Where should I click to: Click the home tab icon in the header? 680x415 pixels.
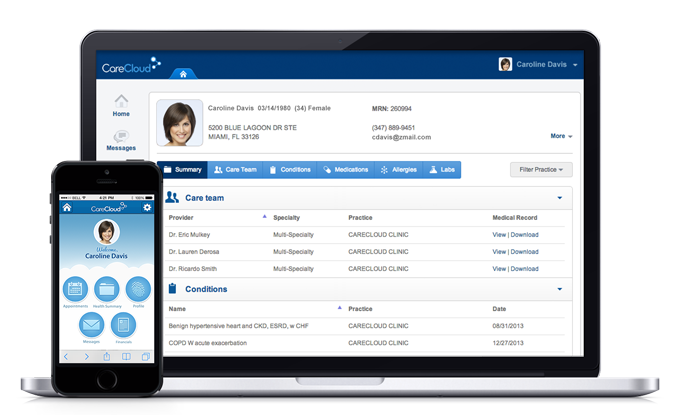tap(183, 74)
